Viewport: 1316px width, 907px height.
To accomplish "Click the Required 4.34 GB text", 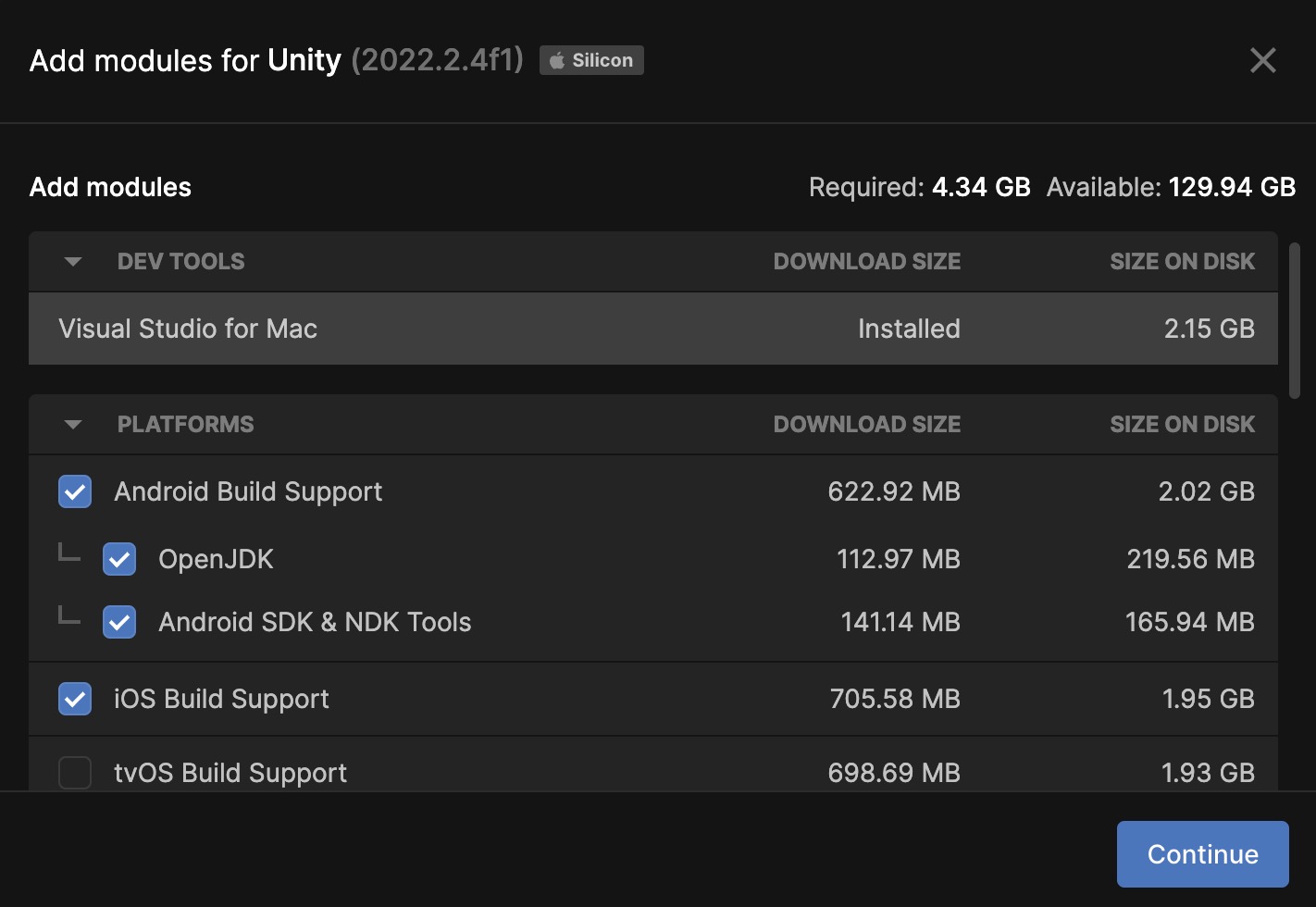I will [x=920, y=187].
